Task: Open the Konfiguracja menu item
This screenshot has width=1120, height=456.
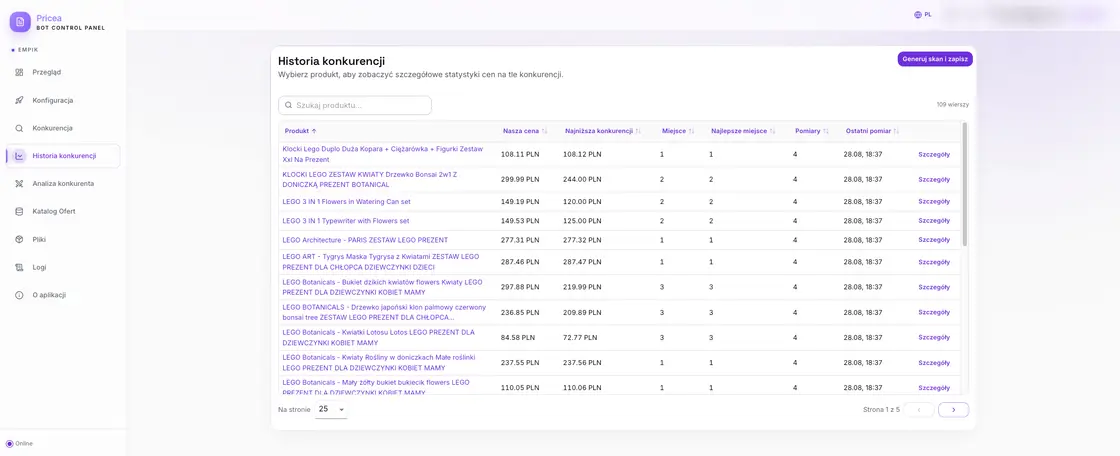Action: tap(63, 100)
